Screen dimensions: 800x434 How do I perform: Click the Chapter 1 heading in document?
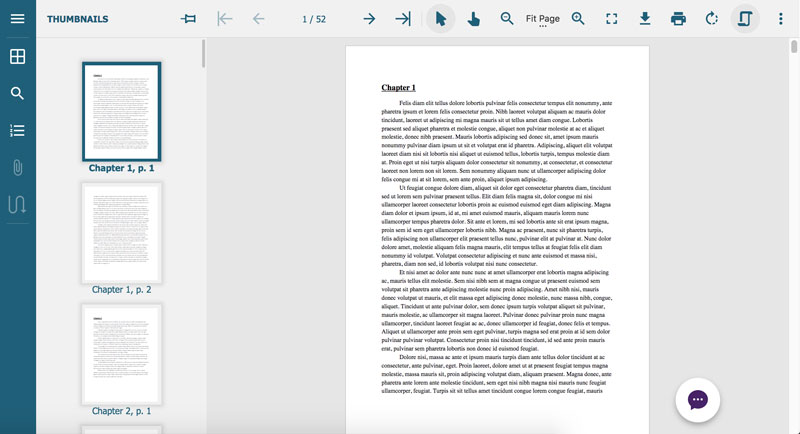coord(398,87)
